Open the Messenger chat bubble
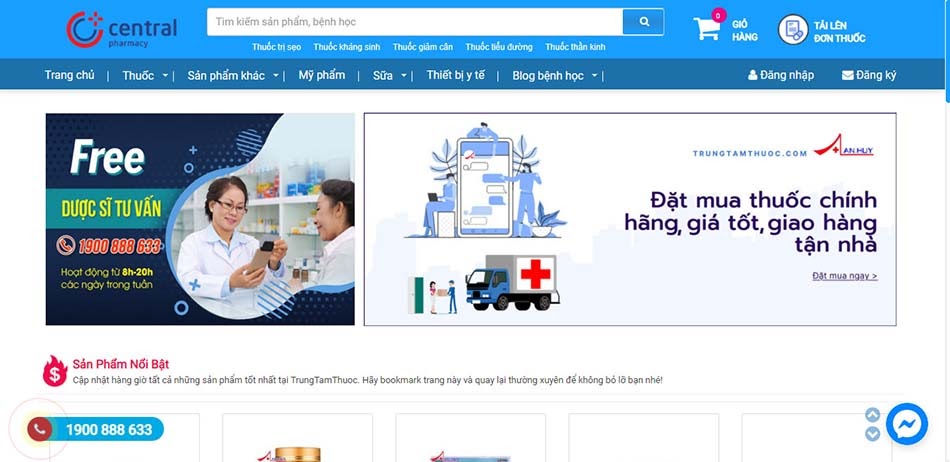The image size is (950, 462). (907, 424)
